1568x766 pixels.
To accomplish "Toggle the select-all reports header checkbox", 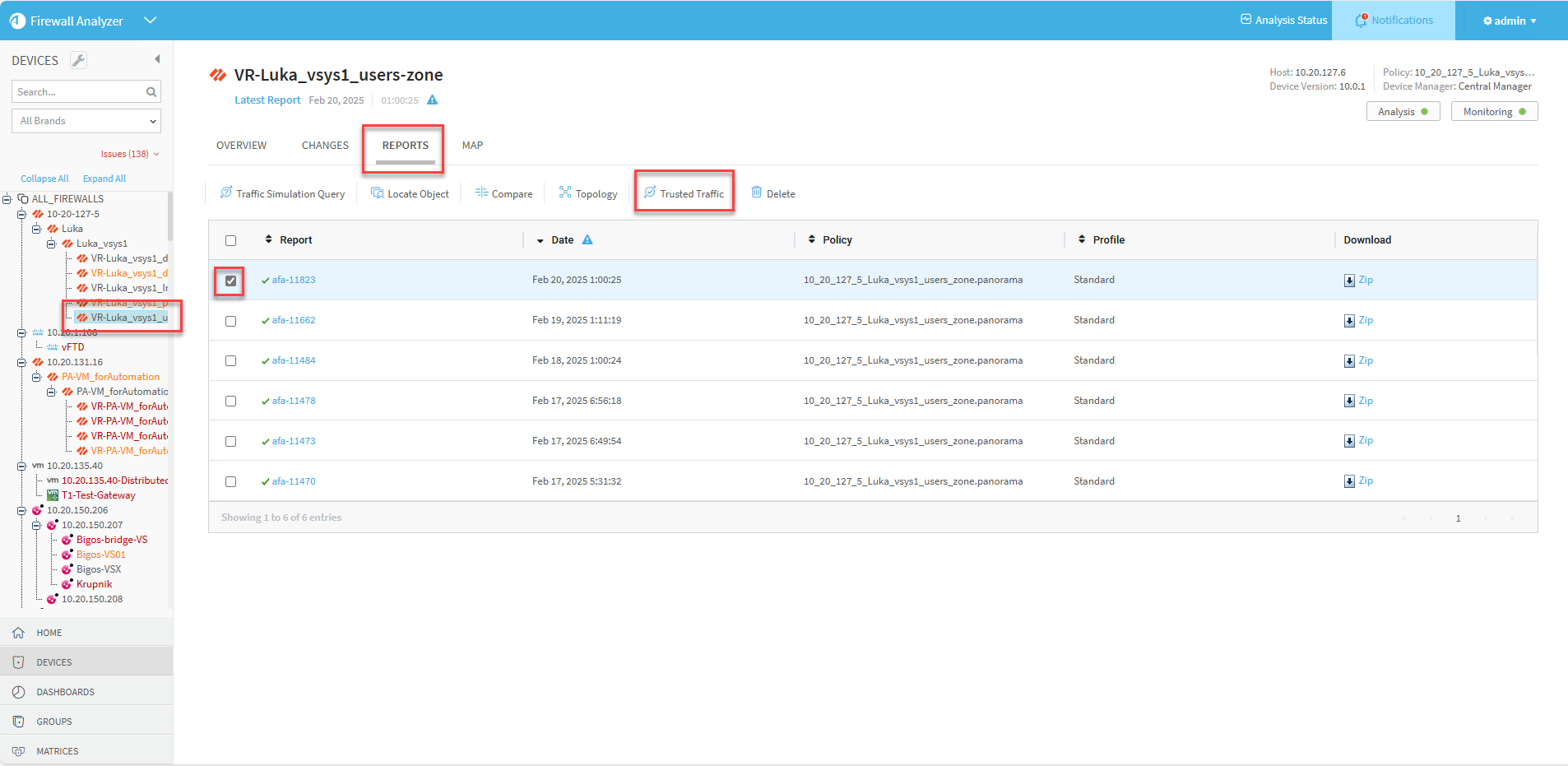I will (230, 240).
